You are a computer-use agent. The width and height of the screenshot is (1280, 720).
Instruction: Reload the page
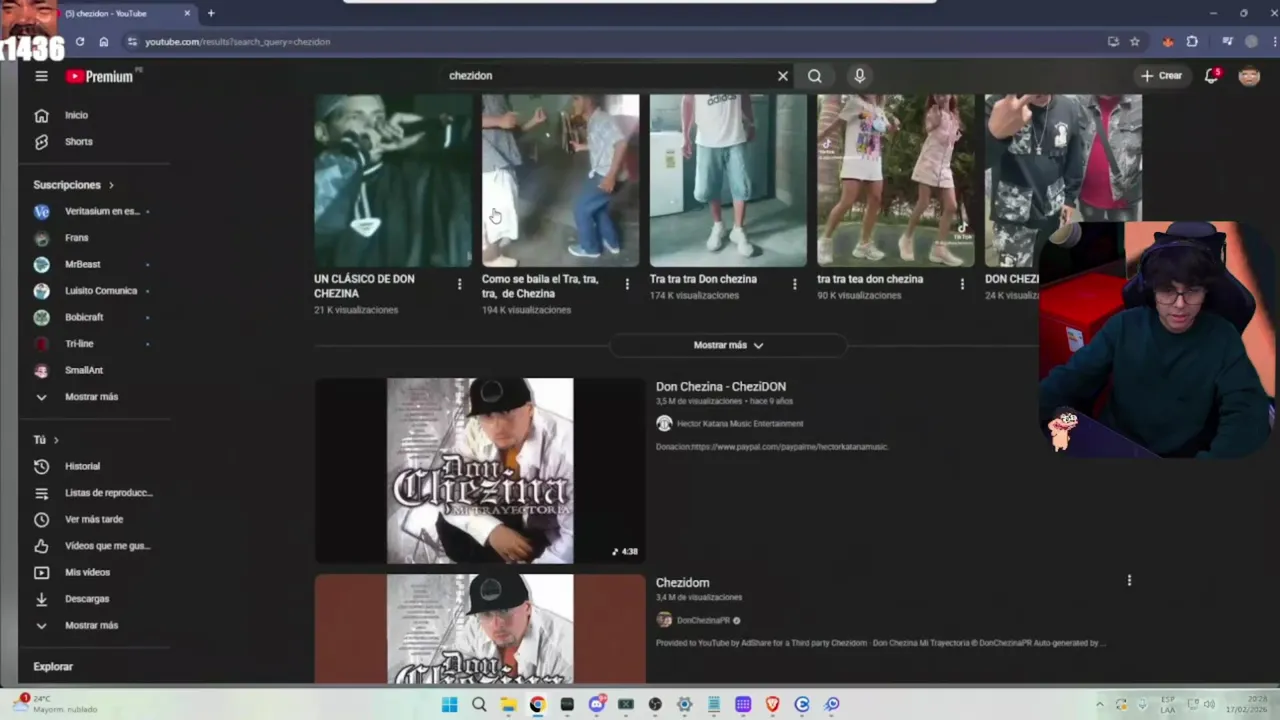click(80, 42)
